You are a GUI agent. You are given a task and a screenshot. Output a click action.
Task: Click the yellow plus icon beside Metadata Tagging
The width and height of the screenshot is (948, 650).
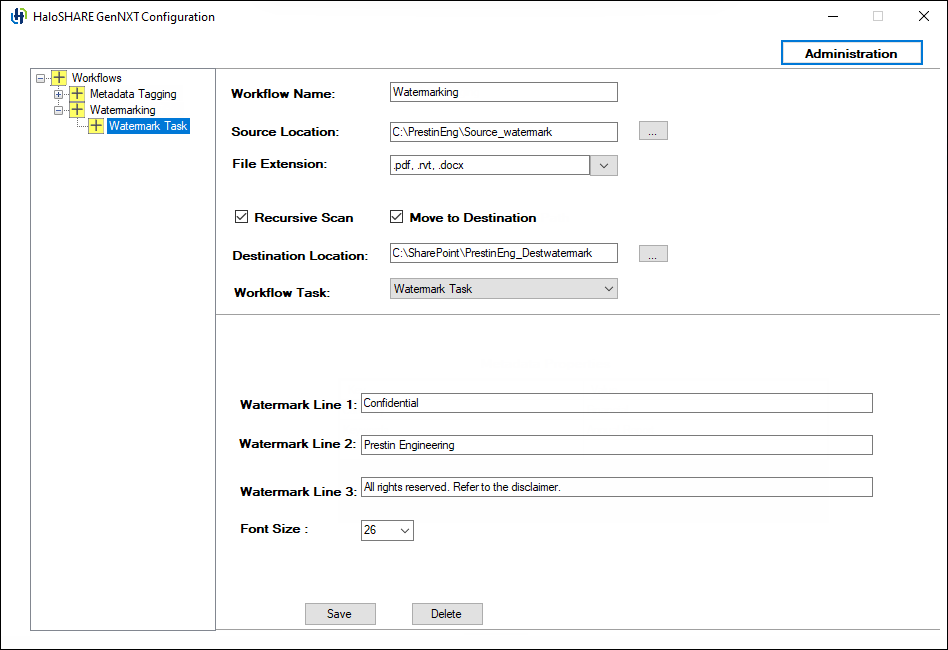(x=77, y=94)
